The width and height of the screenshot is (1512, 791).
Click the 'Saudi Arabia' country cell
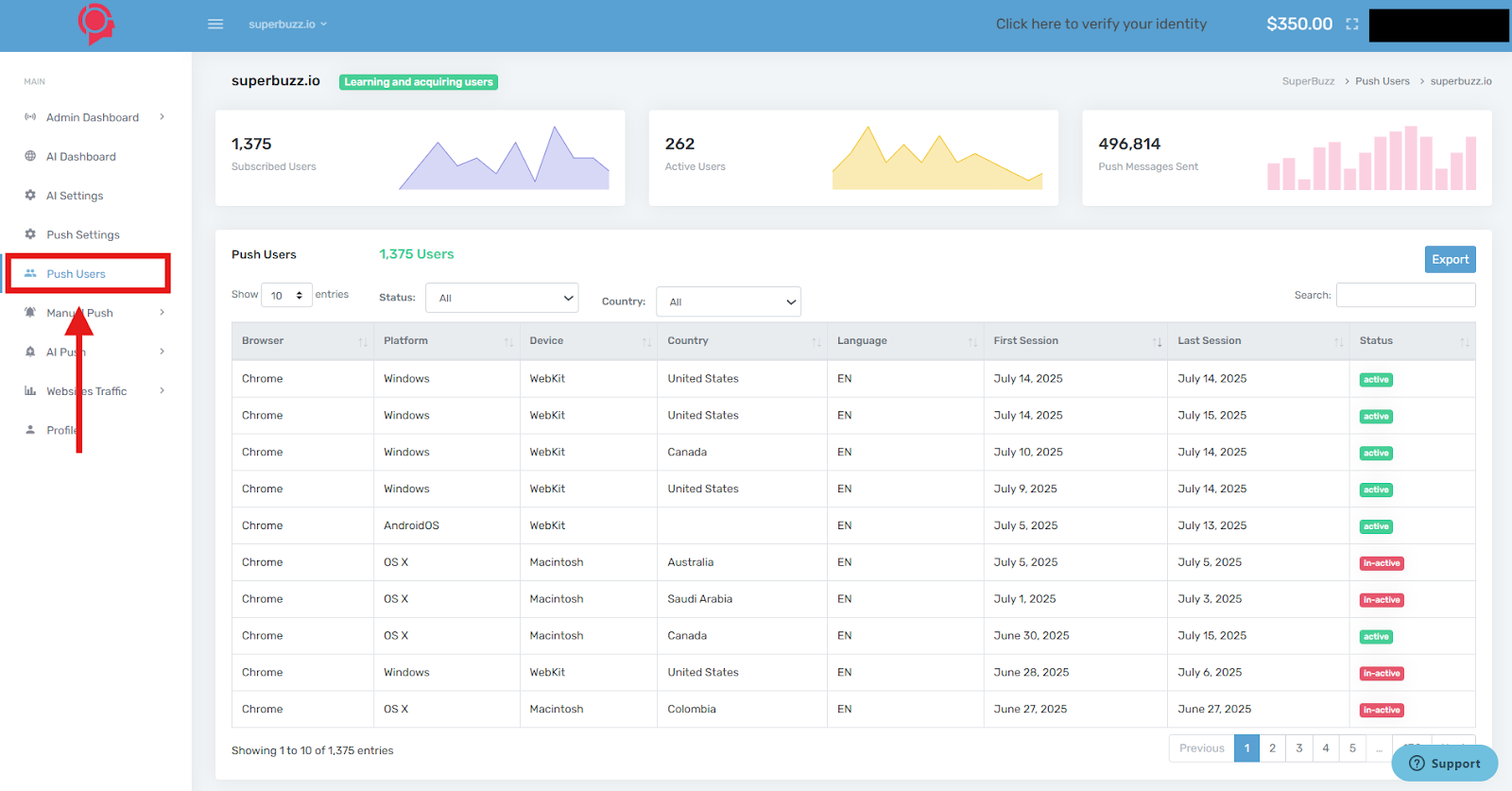pos(700,599)
